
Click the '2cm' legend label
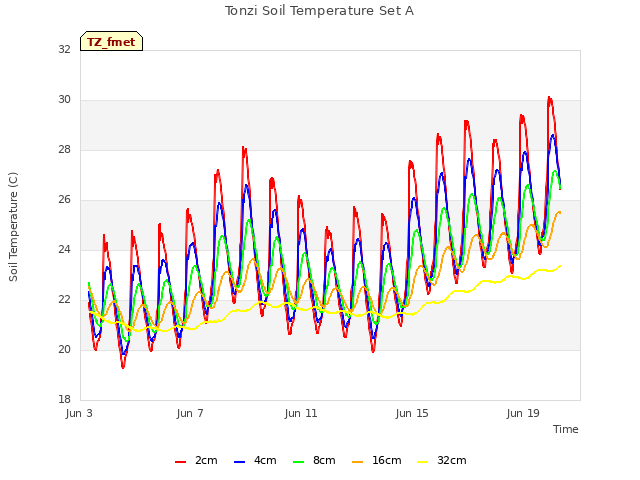(206, 460)
